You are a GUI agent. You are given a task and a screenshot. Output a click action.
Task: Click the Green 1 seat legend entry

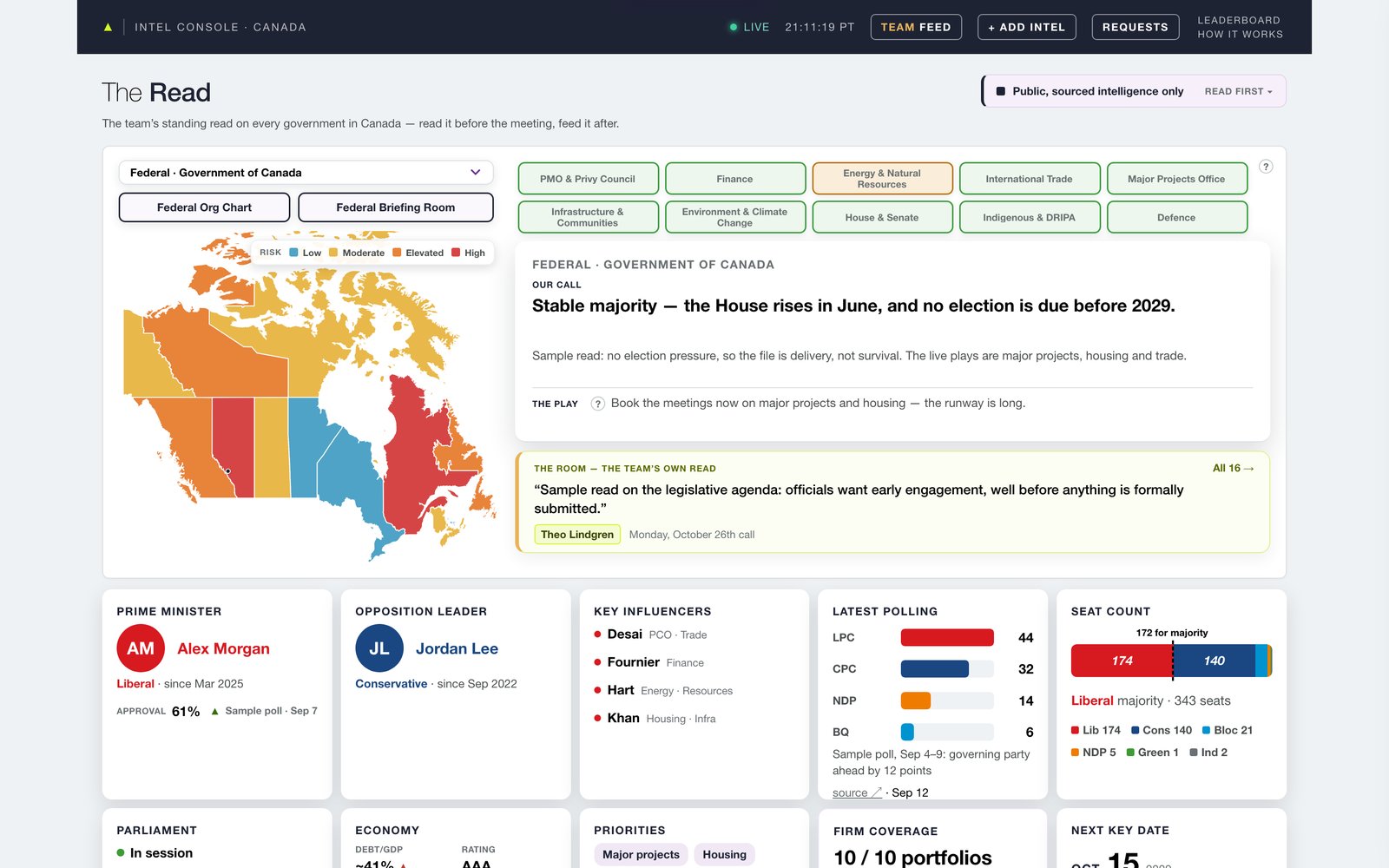[1152, 753]
